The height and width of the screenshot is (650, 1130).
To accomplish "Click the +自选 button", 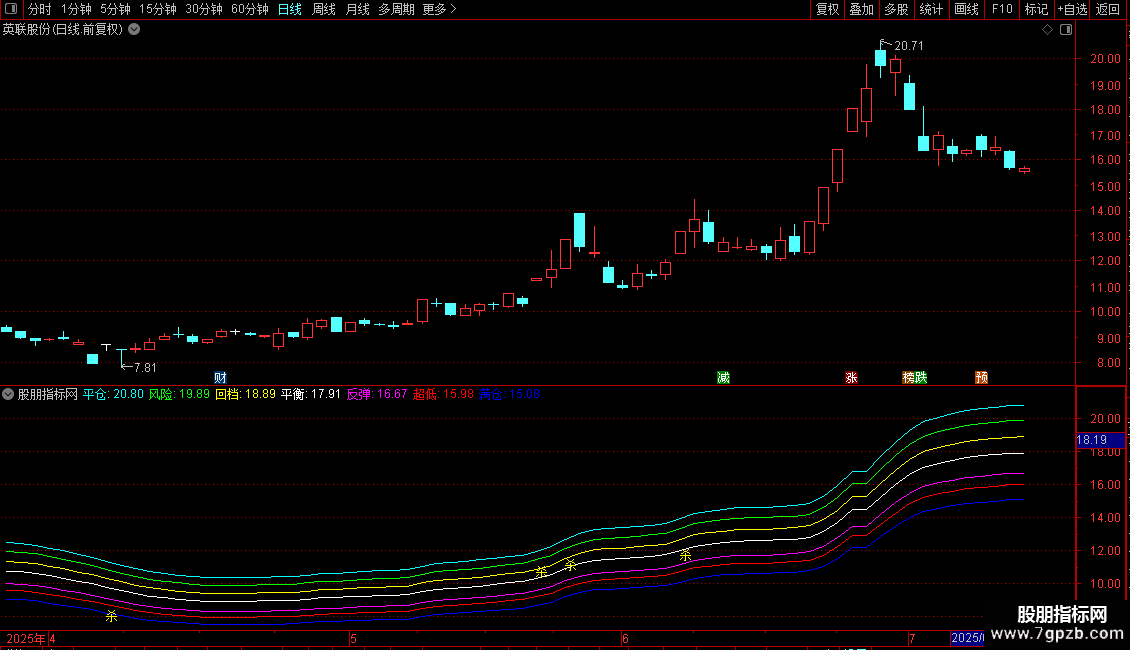I will coord(1072,9).
